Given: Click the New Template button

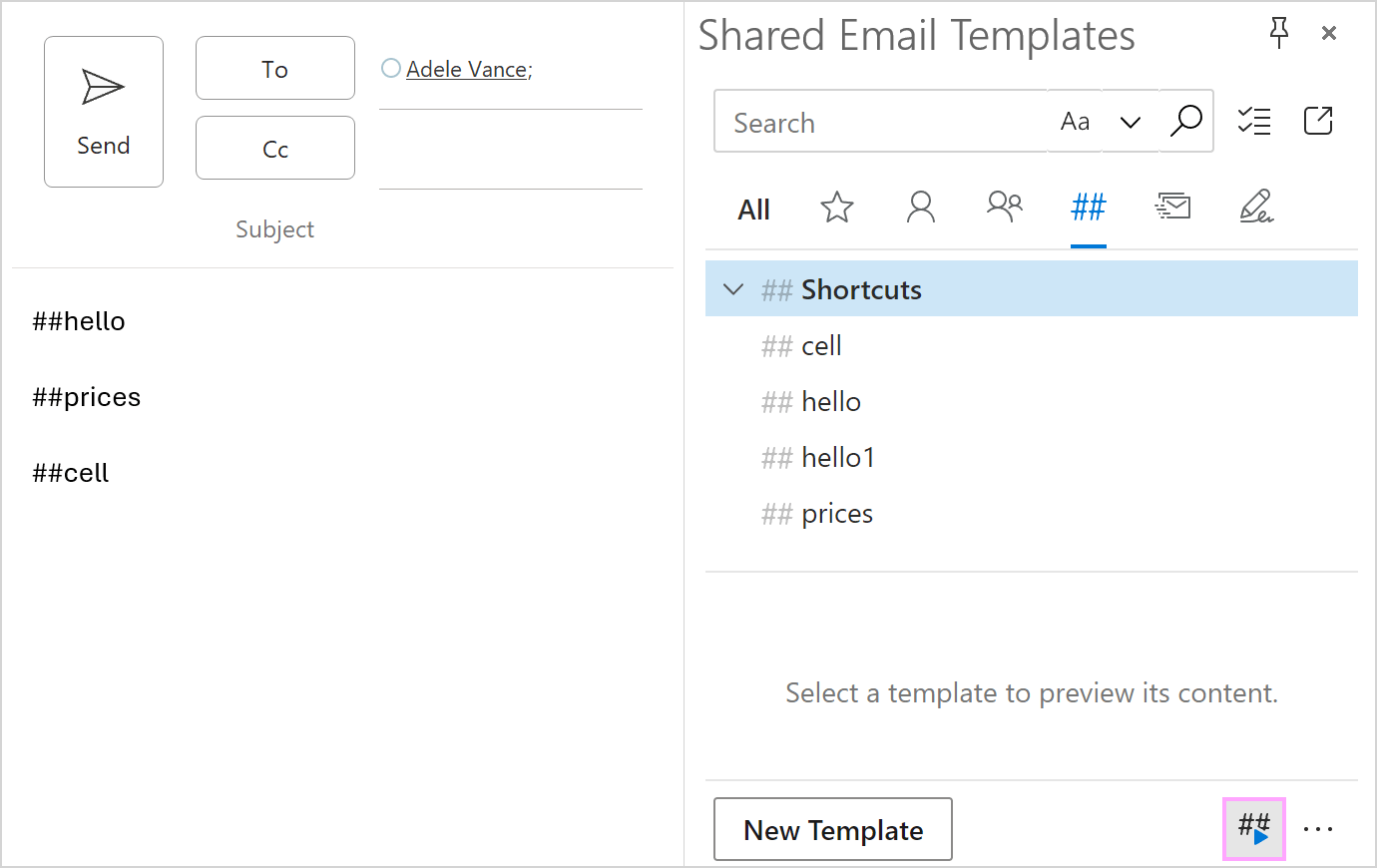Looking at the screenshot, I should tap(833, 829).
